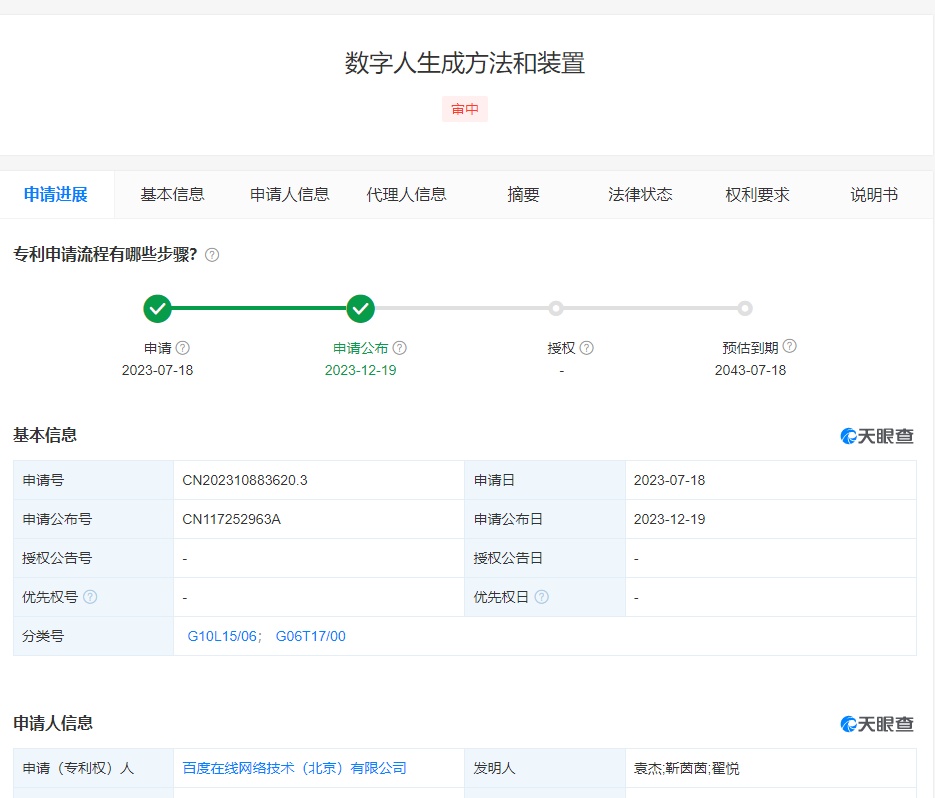Click the green 申请公布 step checkmark

point(361,309)
